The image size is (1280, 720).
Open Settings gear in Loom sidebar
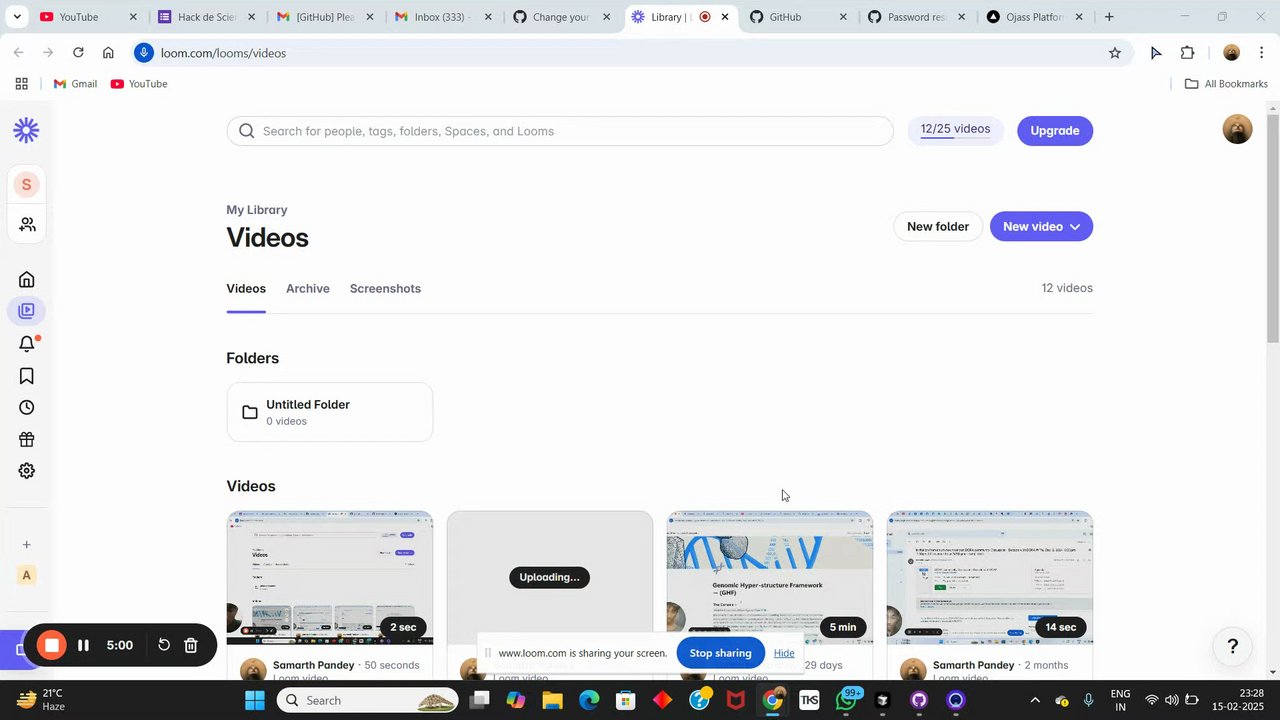click(27, 471)
